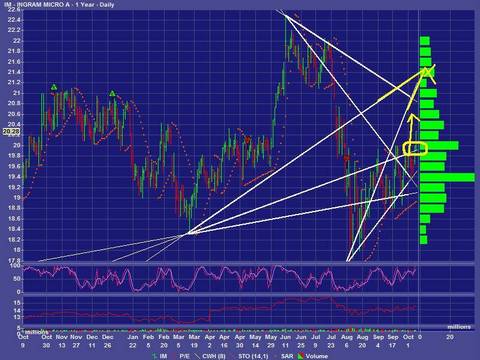
Task: Click the CWH (8) legend entry
Action: tap(209, 356)
